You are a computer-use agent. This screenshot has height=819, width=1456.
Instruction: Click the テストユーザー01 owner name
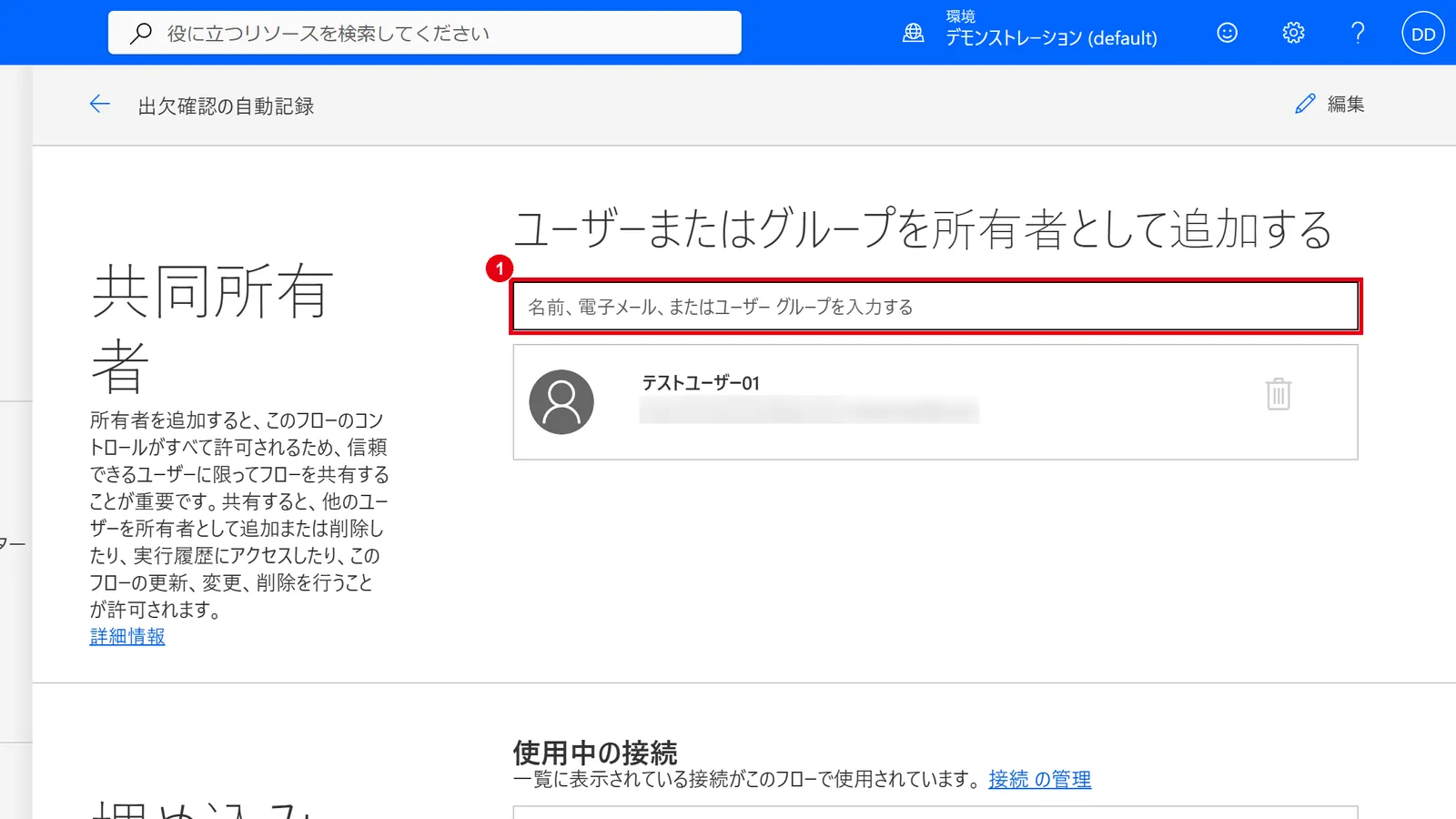(701, 383)
